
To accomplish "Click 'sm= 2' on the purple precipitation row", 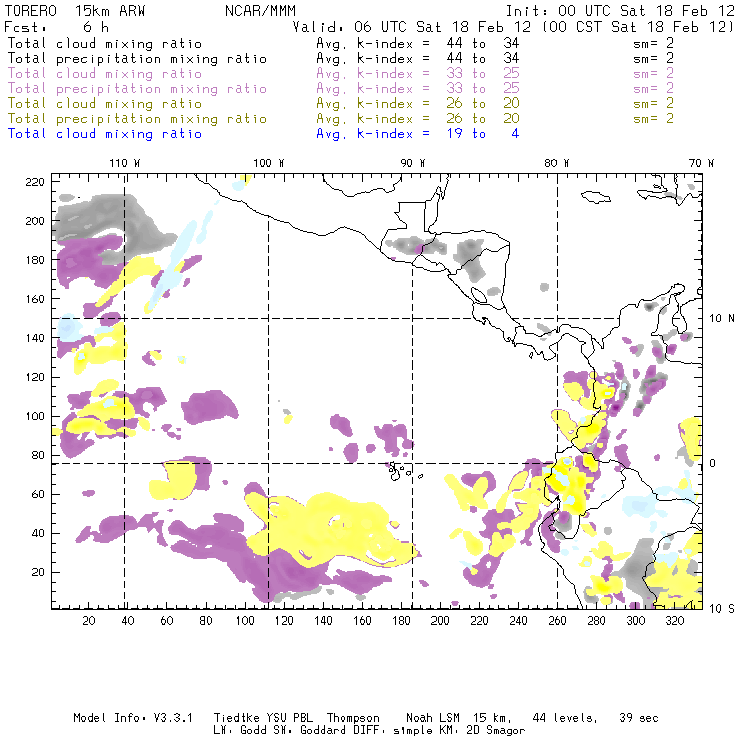I will [653, 88].
